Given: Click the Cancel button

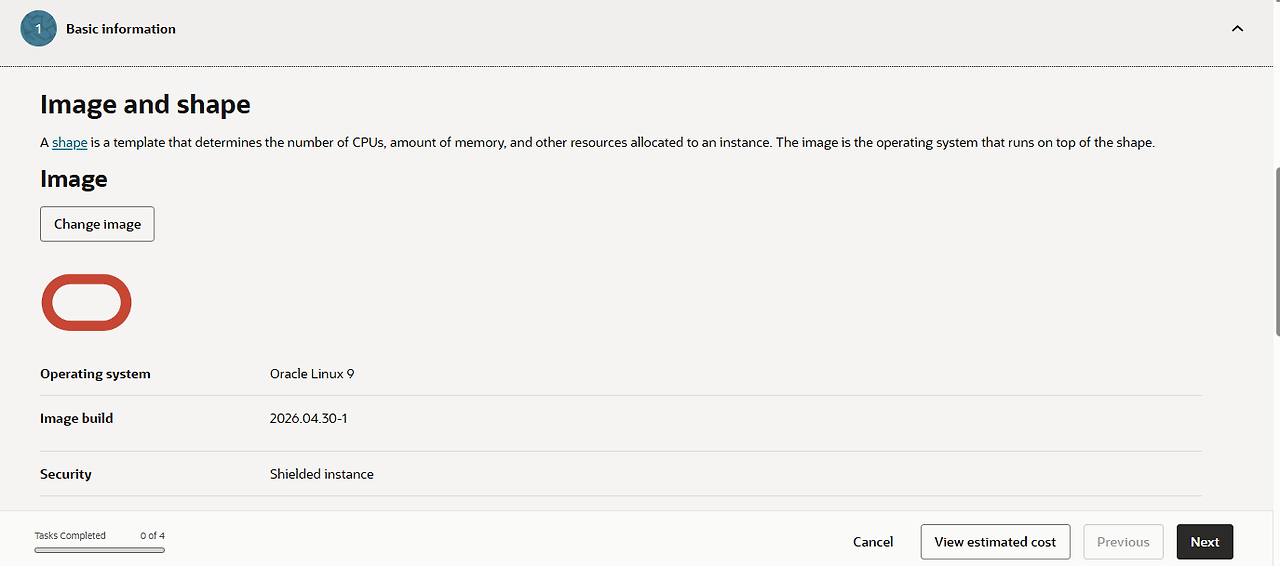Looking at the screenshot, I should click(873, 542).
